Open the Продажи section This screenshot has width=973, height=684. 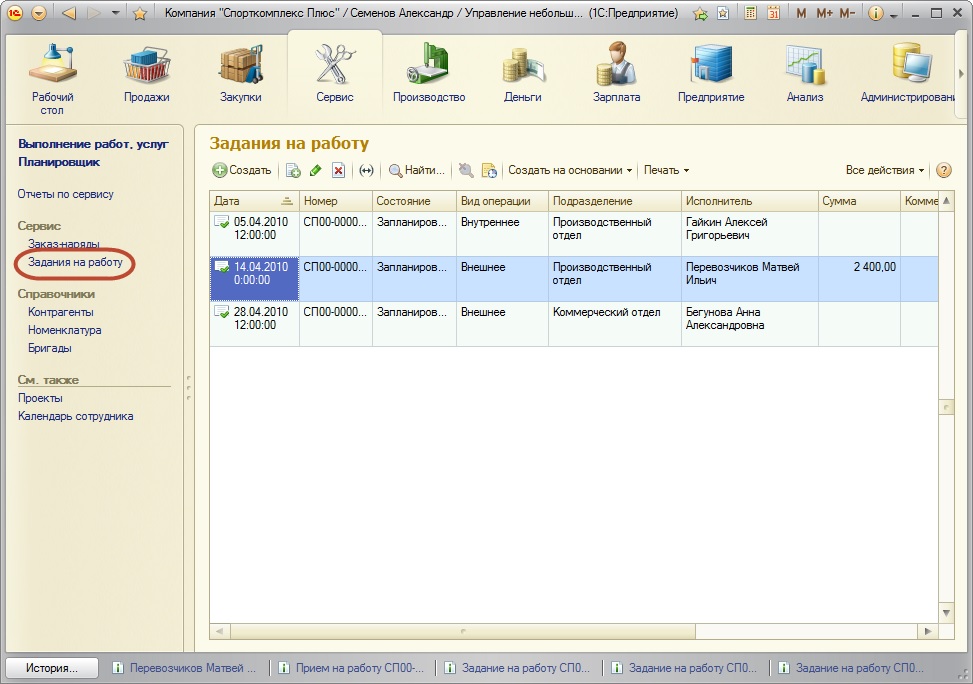click(146, 74)
